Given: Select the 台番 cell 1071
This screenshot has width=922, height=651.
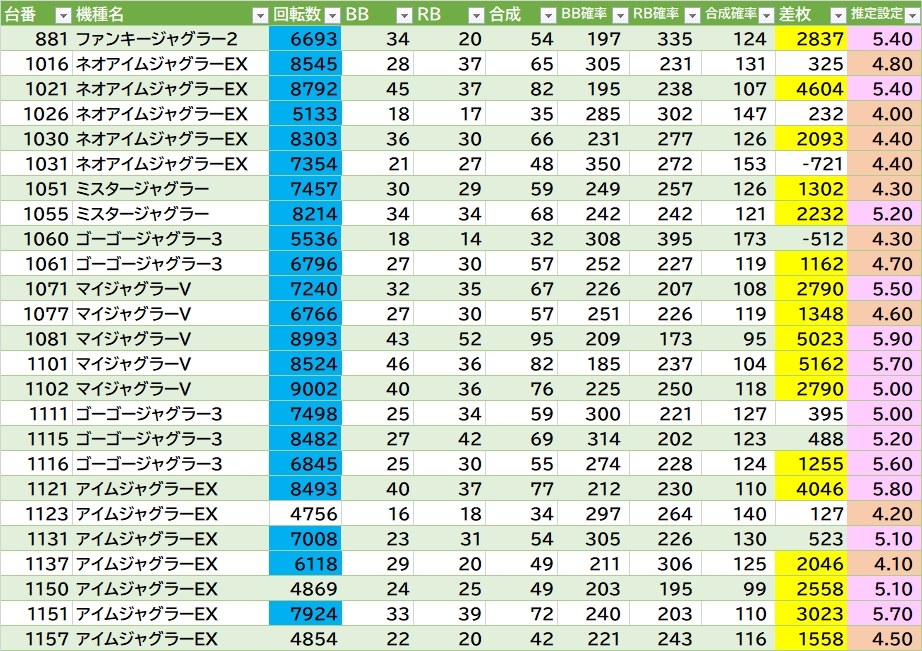Looking at the screenshot, I should pos(36,289).
